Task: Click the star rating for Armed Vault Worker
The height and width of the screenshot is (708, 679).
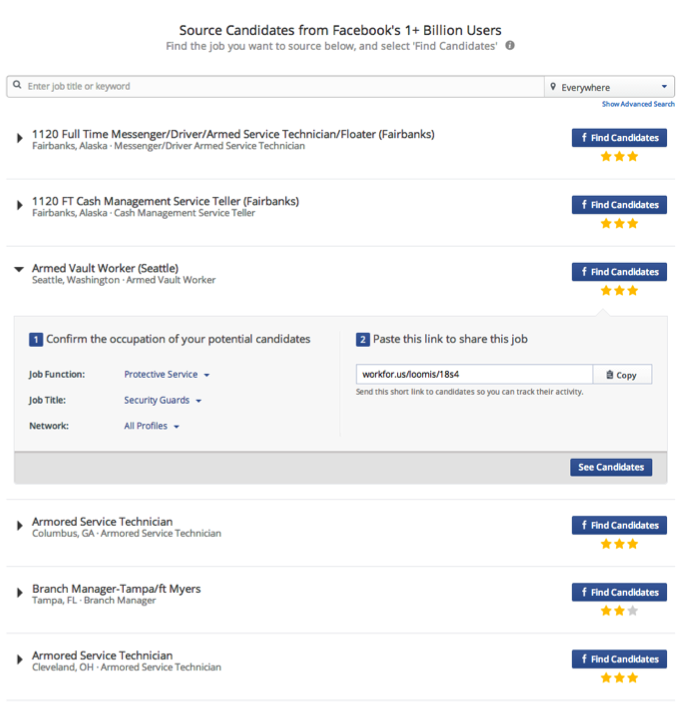Action: point(618,290)
